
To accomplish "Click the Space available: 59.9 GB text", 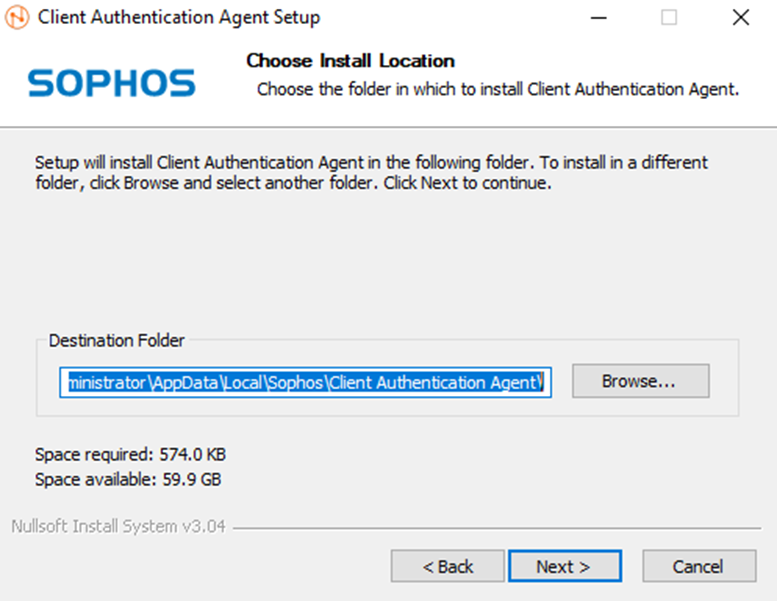I will pos(128,480).
